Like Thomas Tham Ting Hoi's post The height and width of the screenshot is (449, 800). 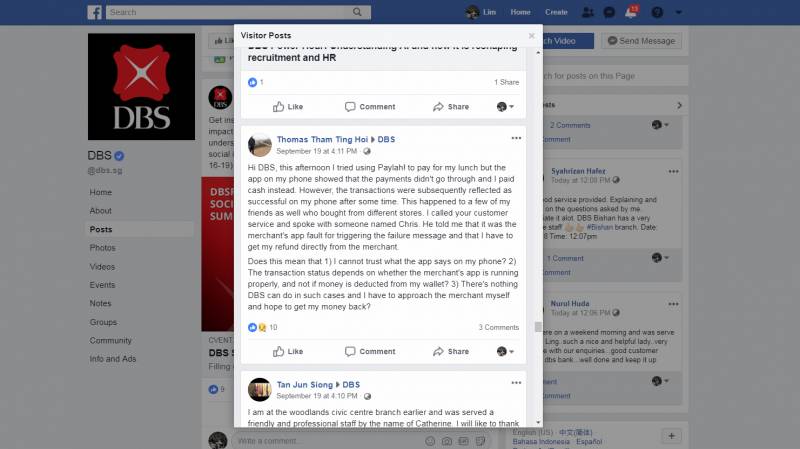pos(288,352)
